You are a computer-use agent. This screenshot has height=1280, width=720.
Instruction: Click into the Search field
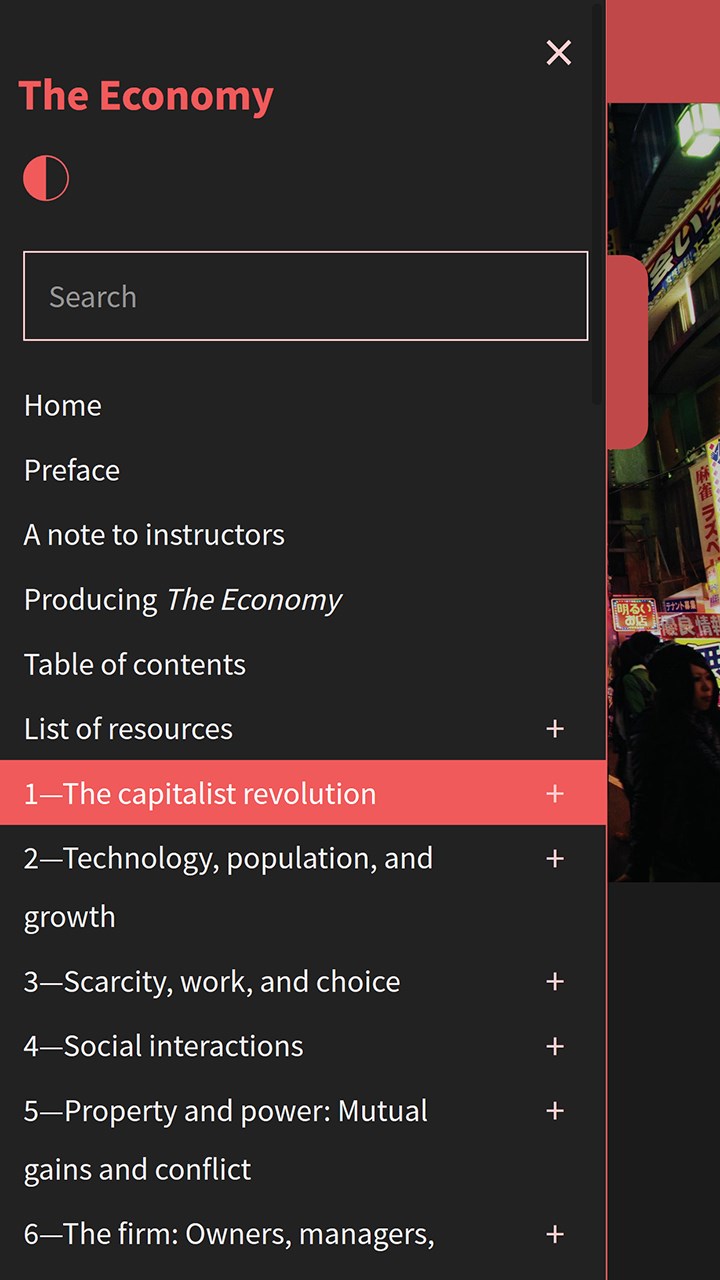coord(305,297)
